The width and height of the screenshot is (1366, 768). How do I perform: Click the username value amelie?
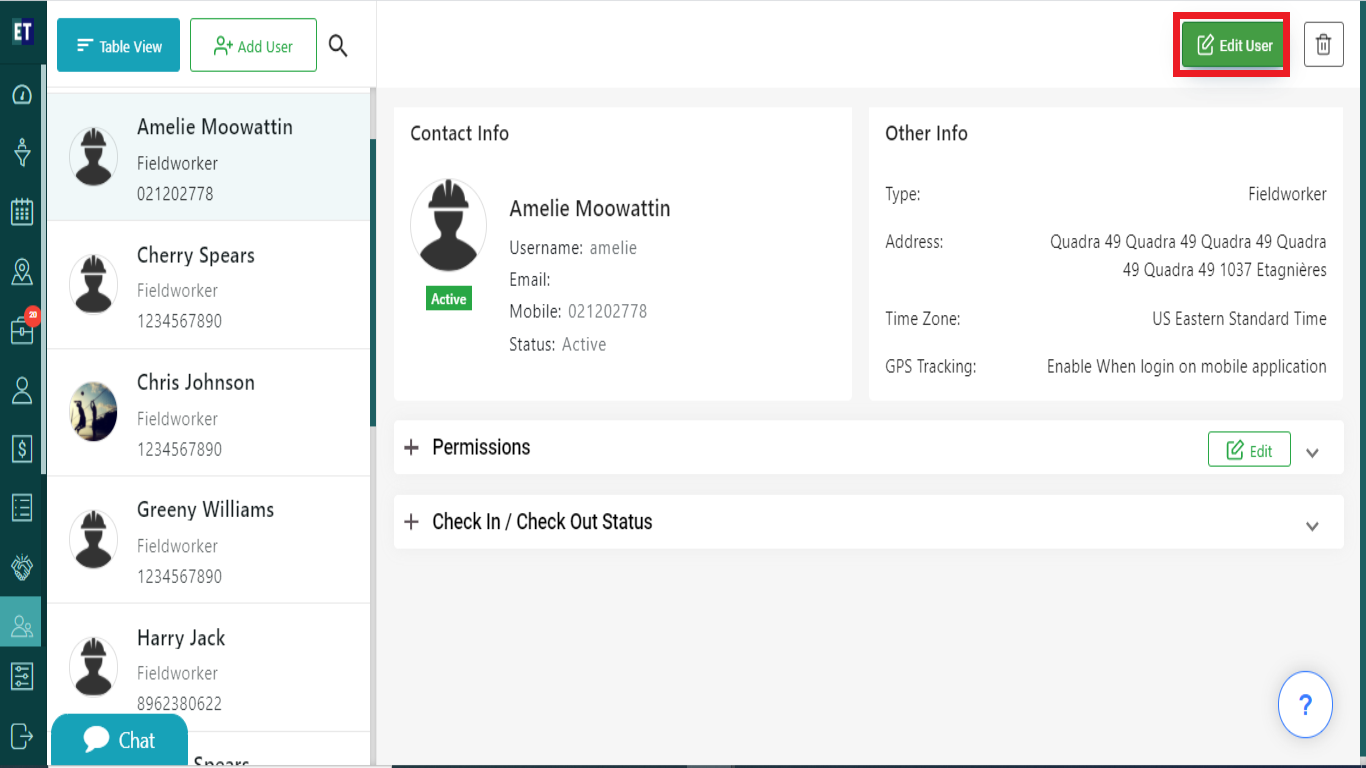click(613, 248)
